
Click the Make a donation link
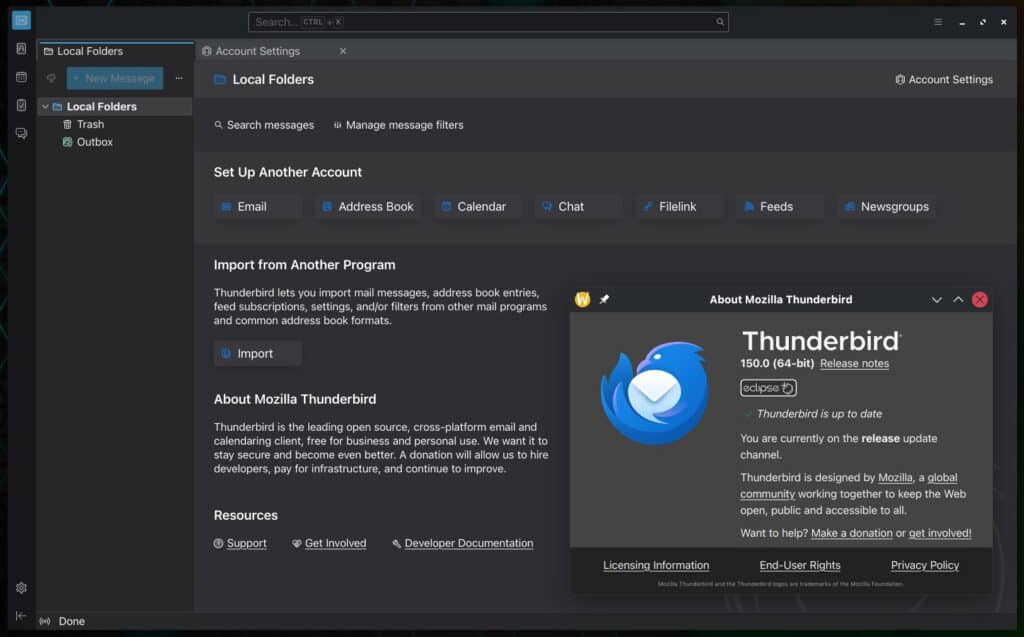851,533
